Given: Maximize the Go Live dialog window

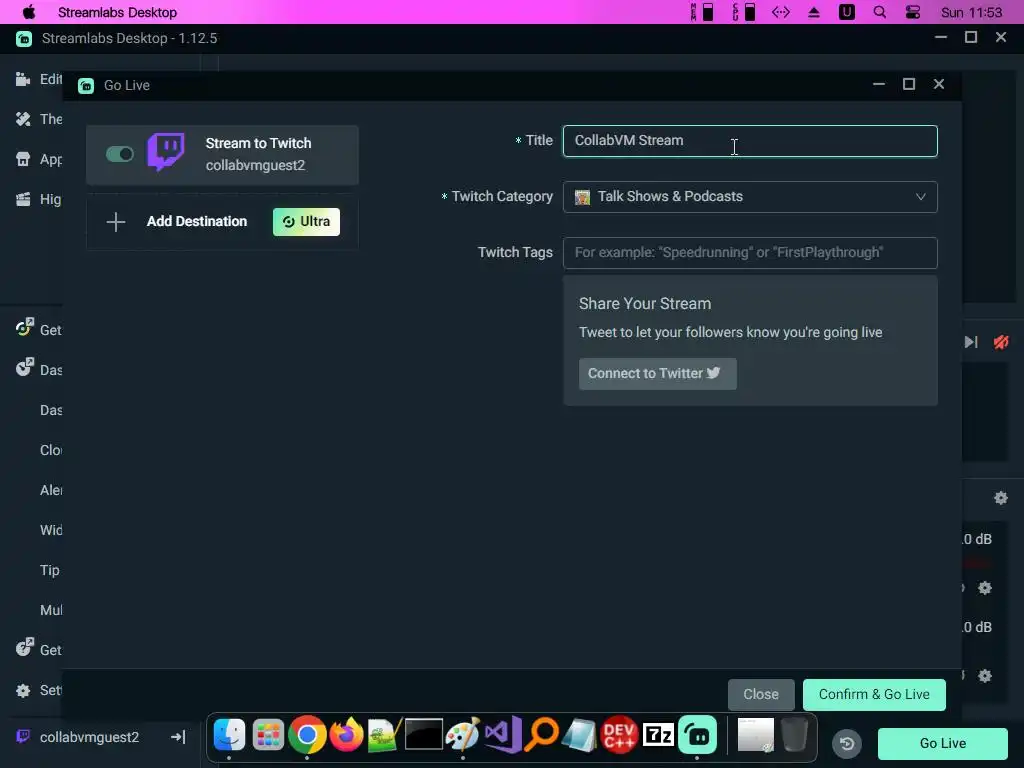Looking at the screenshot, I should tap(908, 84).
